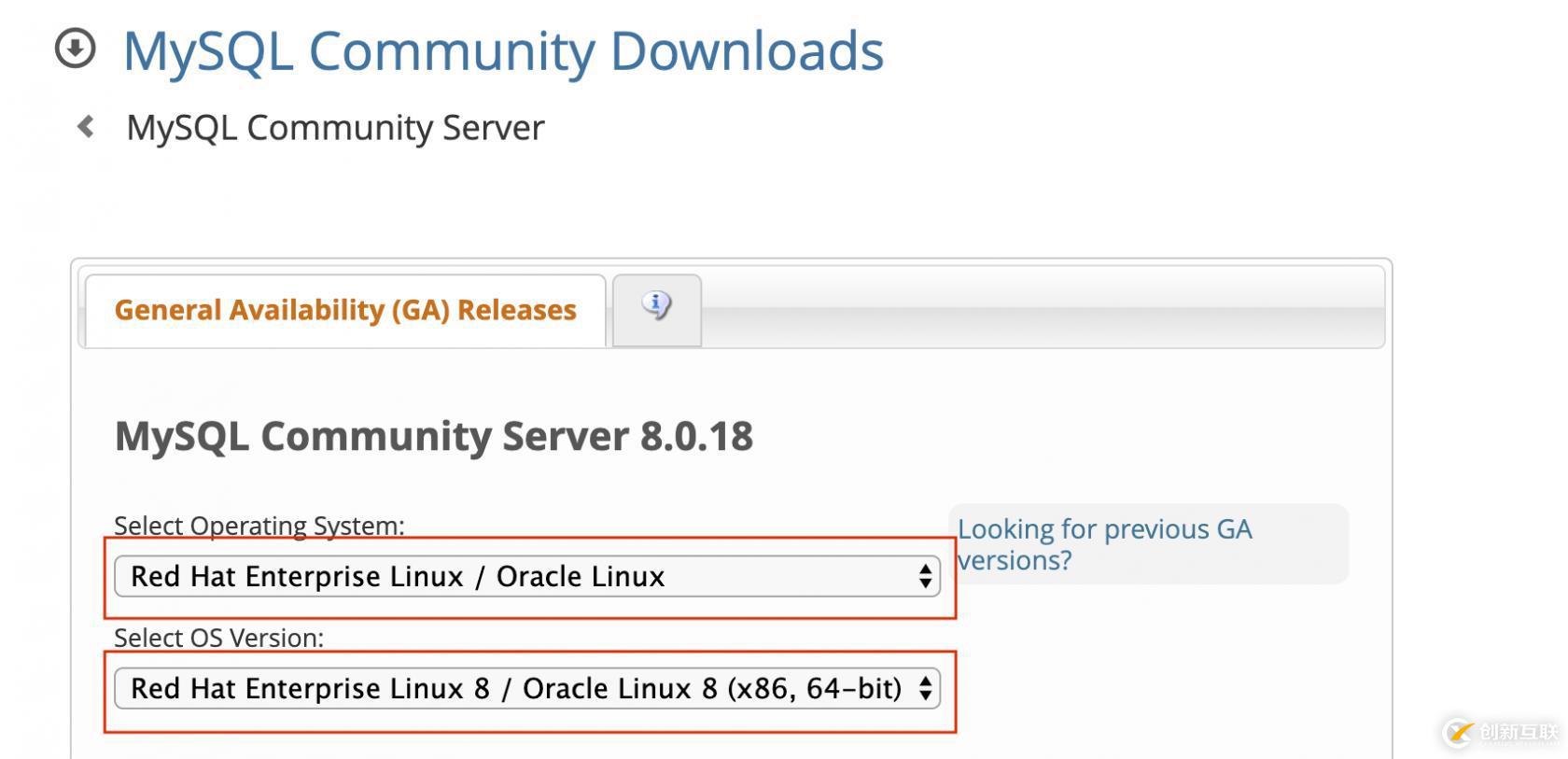This screenshot has width=1568, height=759.
Task: Click the circular download icon beside the title
Action: (76, 49)
